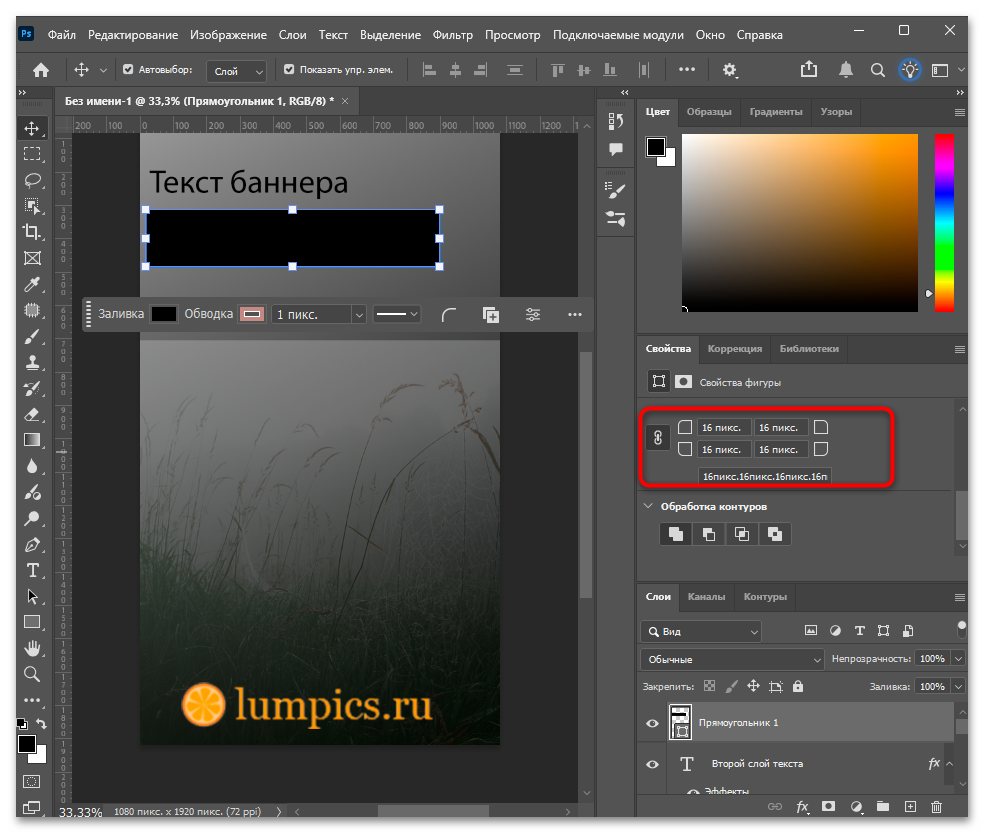
Task: Select the Hand tool
Action: click(x=32, y=648)
